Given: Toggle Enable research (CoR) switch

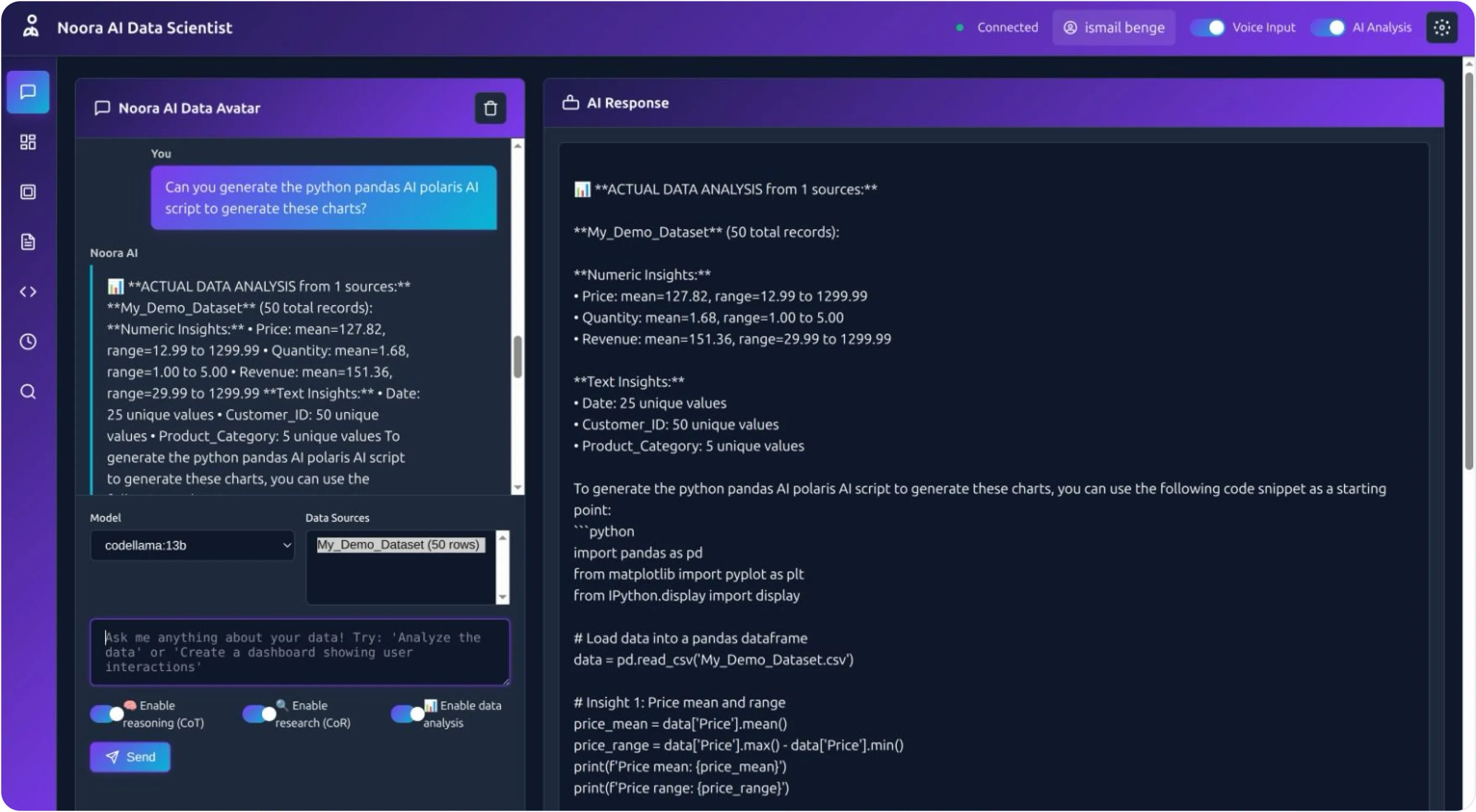Looking at the screenshot, I should click(x=259, y=713).
